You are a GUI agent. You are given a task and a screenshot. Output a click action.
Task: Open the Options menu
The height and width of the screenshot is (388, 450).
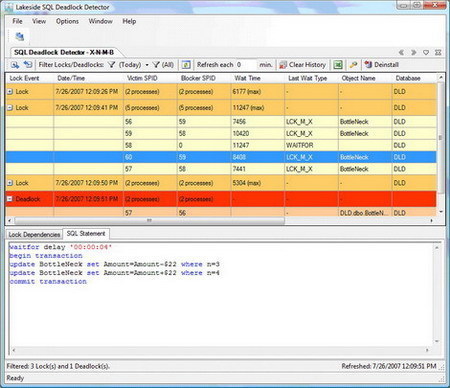tap(67, 21)
